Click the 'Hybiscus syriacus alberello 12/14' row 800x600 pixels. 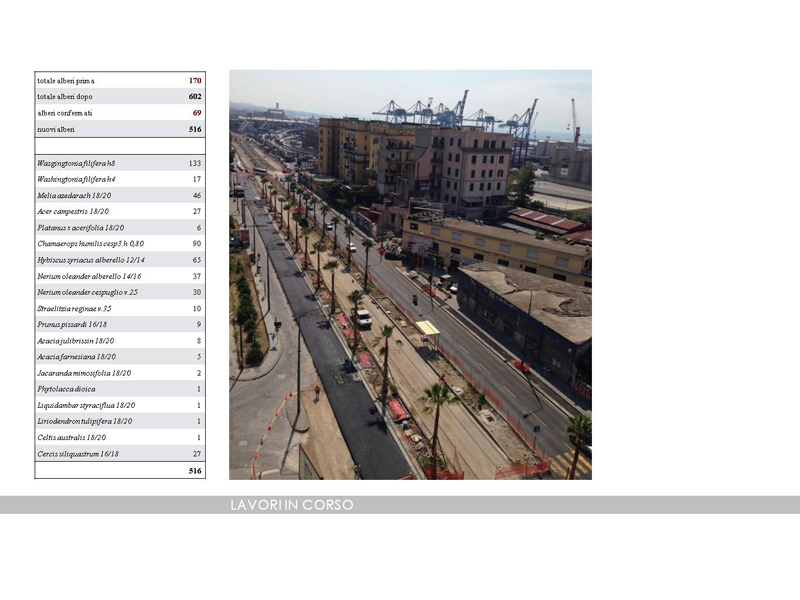point(120,260)
